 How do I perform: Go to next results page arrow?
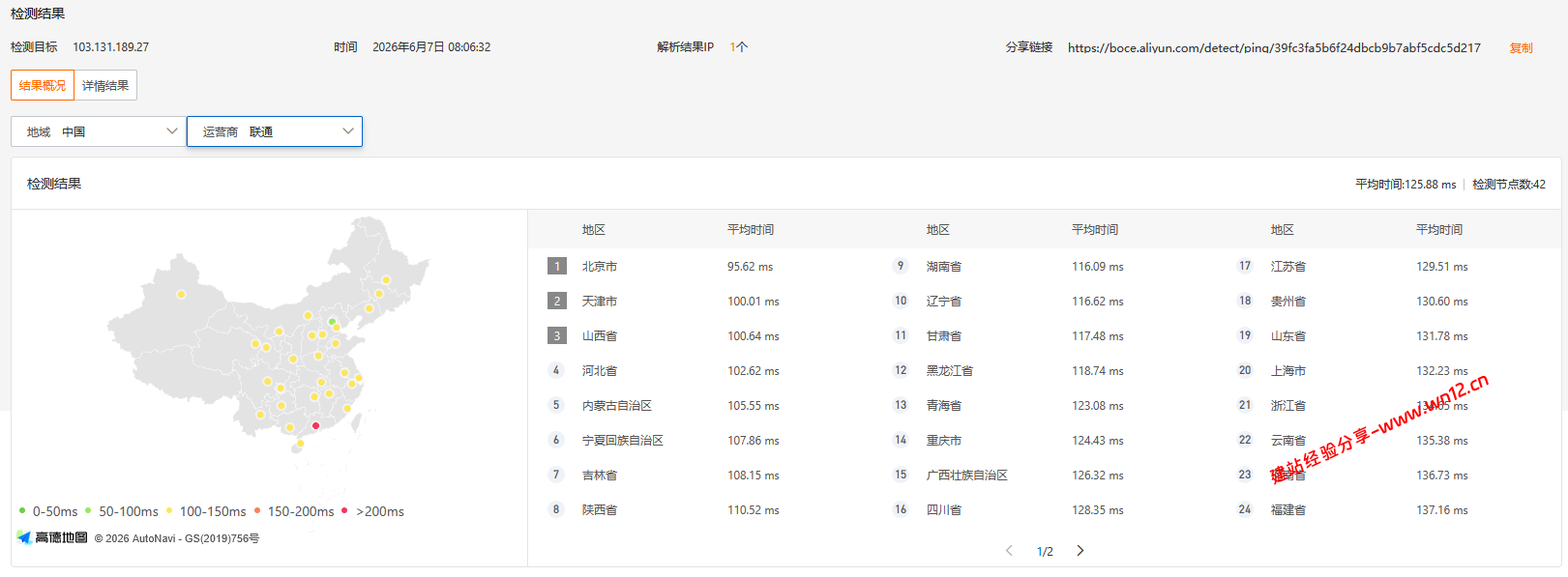coord(1080,551)
